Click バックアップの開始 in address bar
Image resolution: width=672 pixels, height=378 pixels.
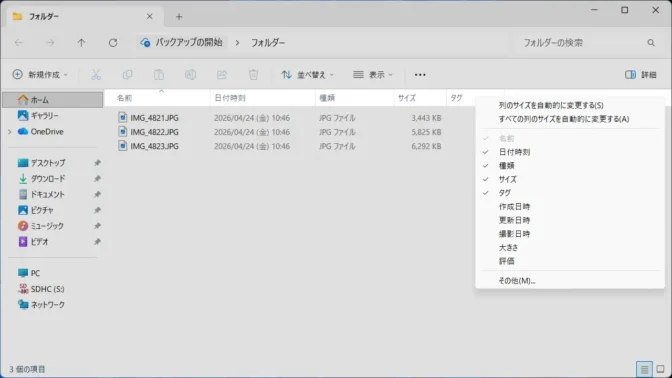click(189, 43)
